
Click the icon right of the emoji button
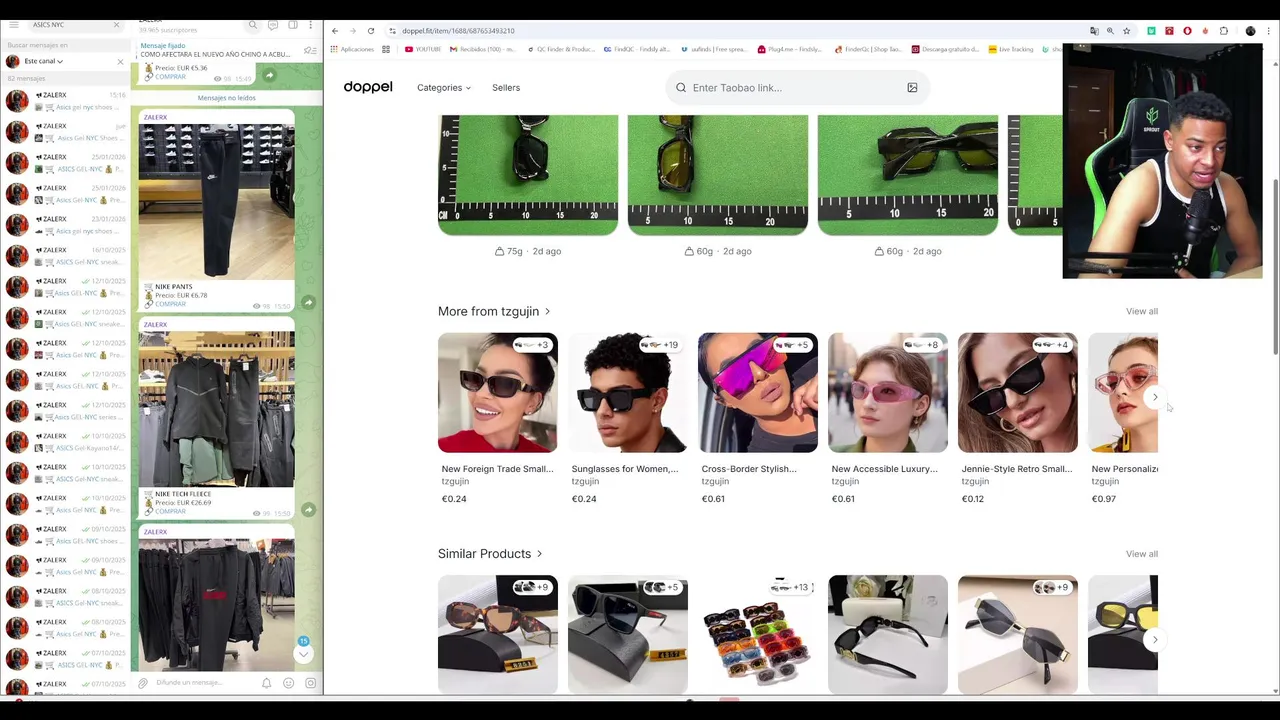click(310, 683)
